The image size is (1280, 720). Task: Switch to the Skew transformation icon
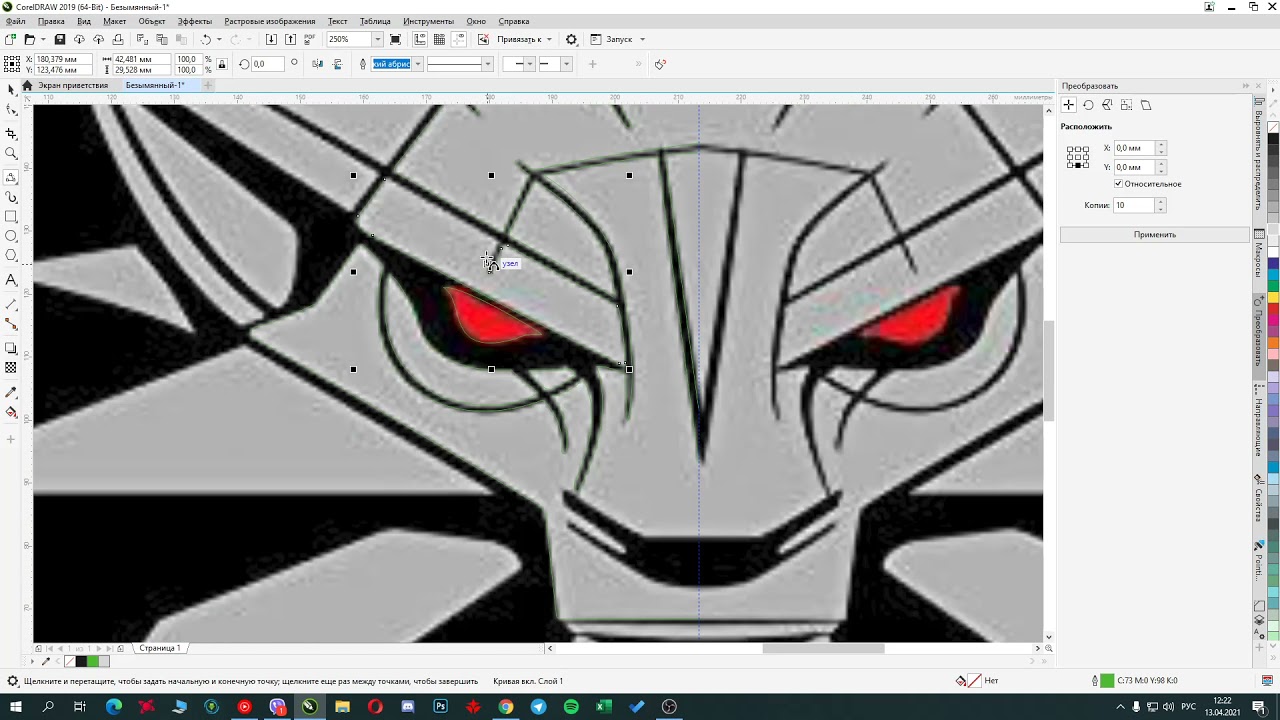[x=1146, y=105]
